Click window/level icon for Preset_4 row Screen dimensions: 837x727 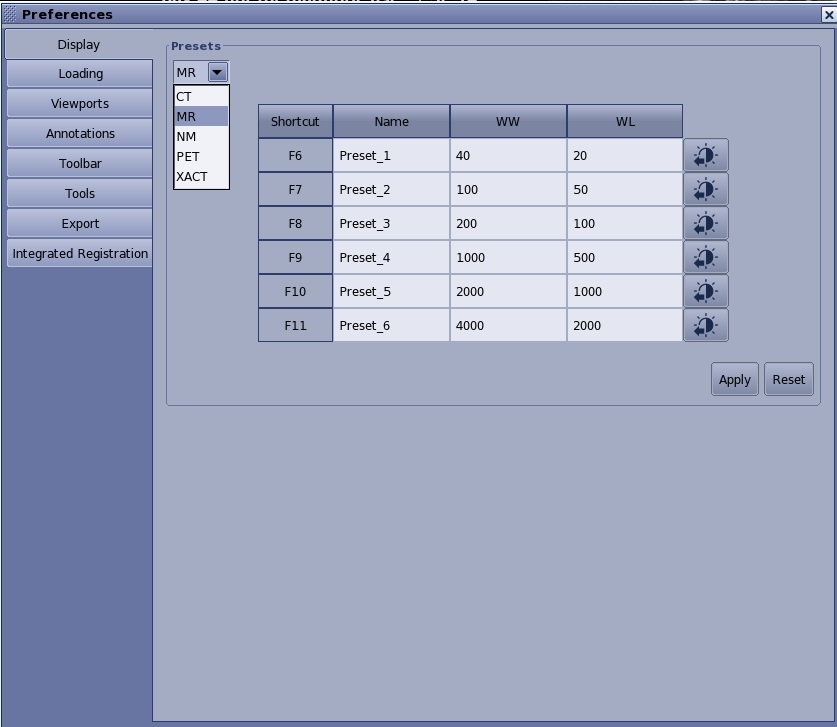[x=705, y=258]
